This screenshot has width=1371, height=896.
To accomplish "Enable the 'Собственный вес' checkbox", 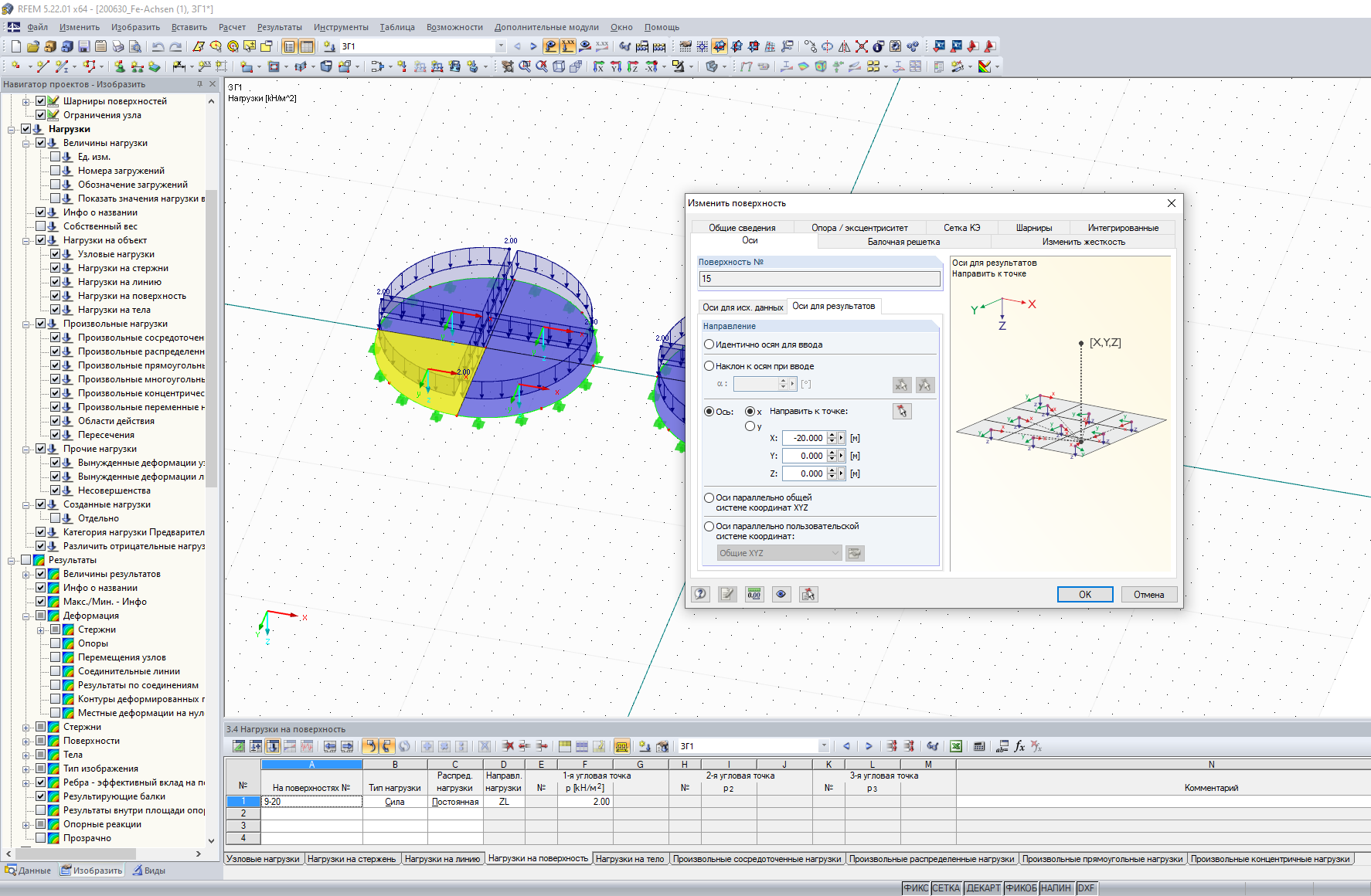I will (41, 226).
